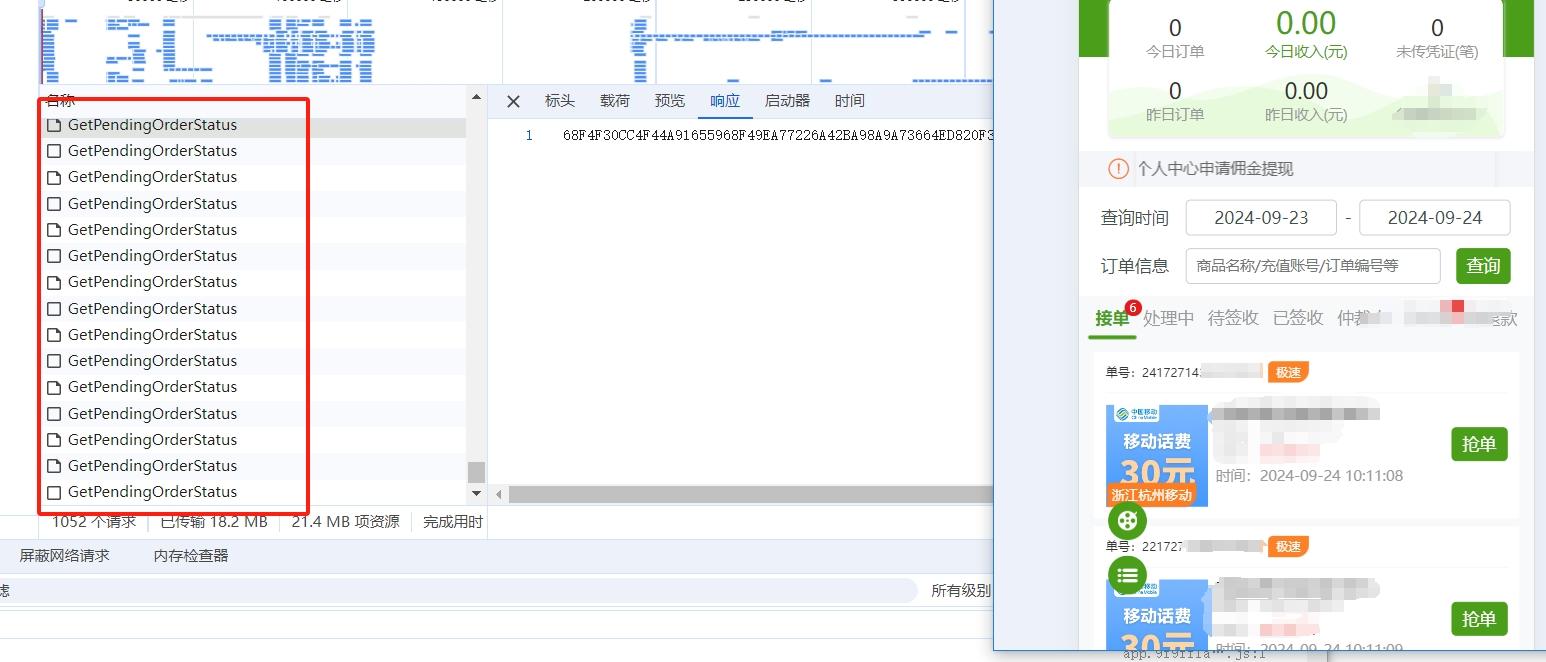Click the 今日收入(元) 0.00 figure
1546x662 pixels.
1306,24
